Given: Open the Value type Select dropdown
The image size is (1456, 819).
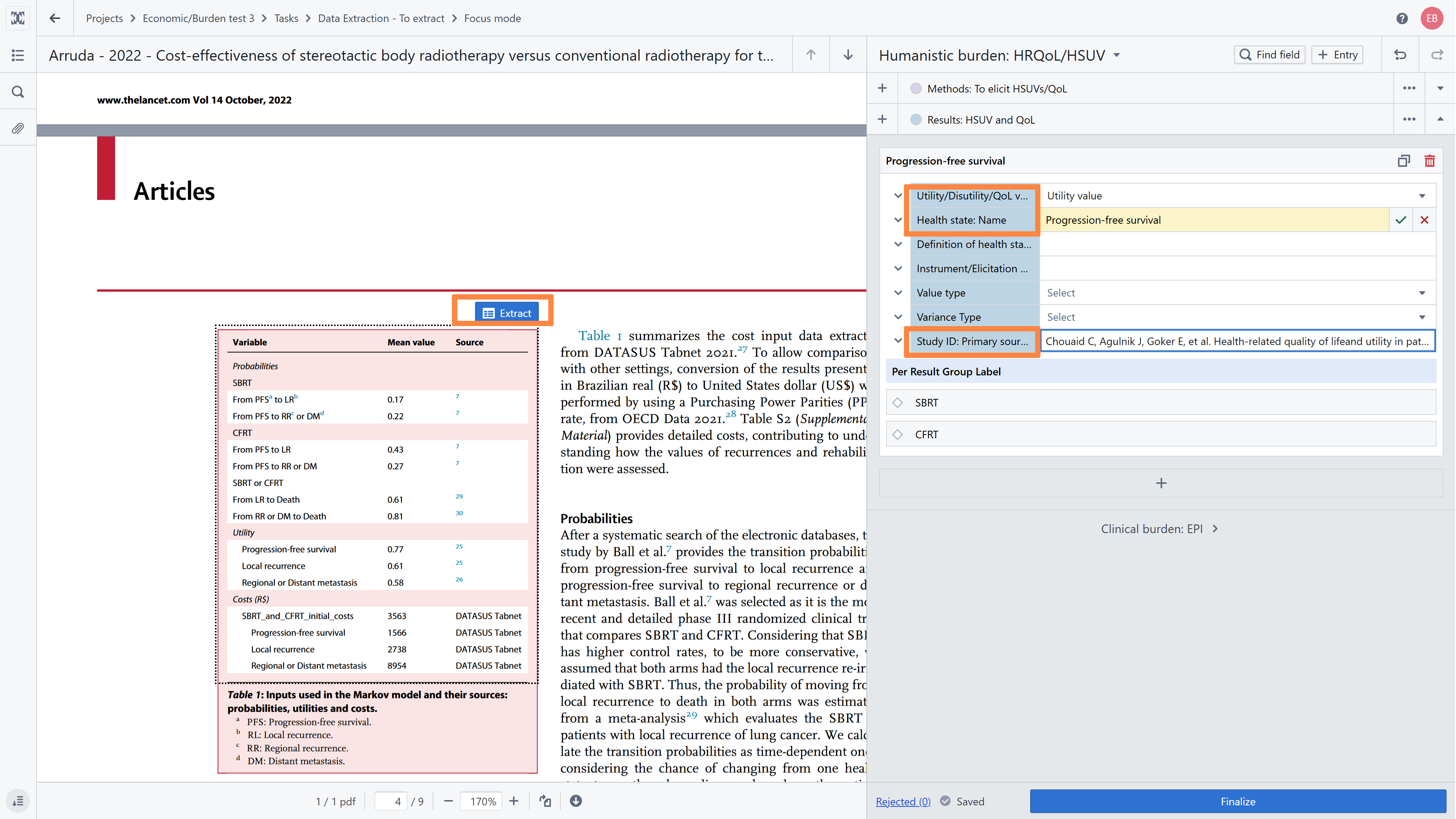Looking at the screenshot, I should (1237, 293).
